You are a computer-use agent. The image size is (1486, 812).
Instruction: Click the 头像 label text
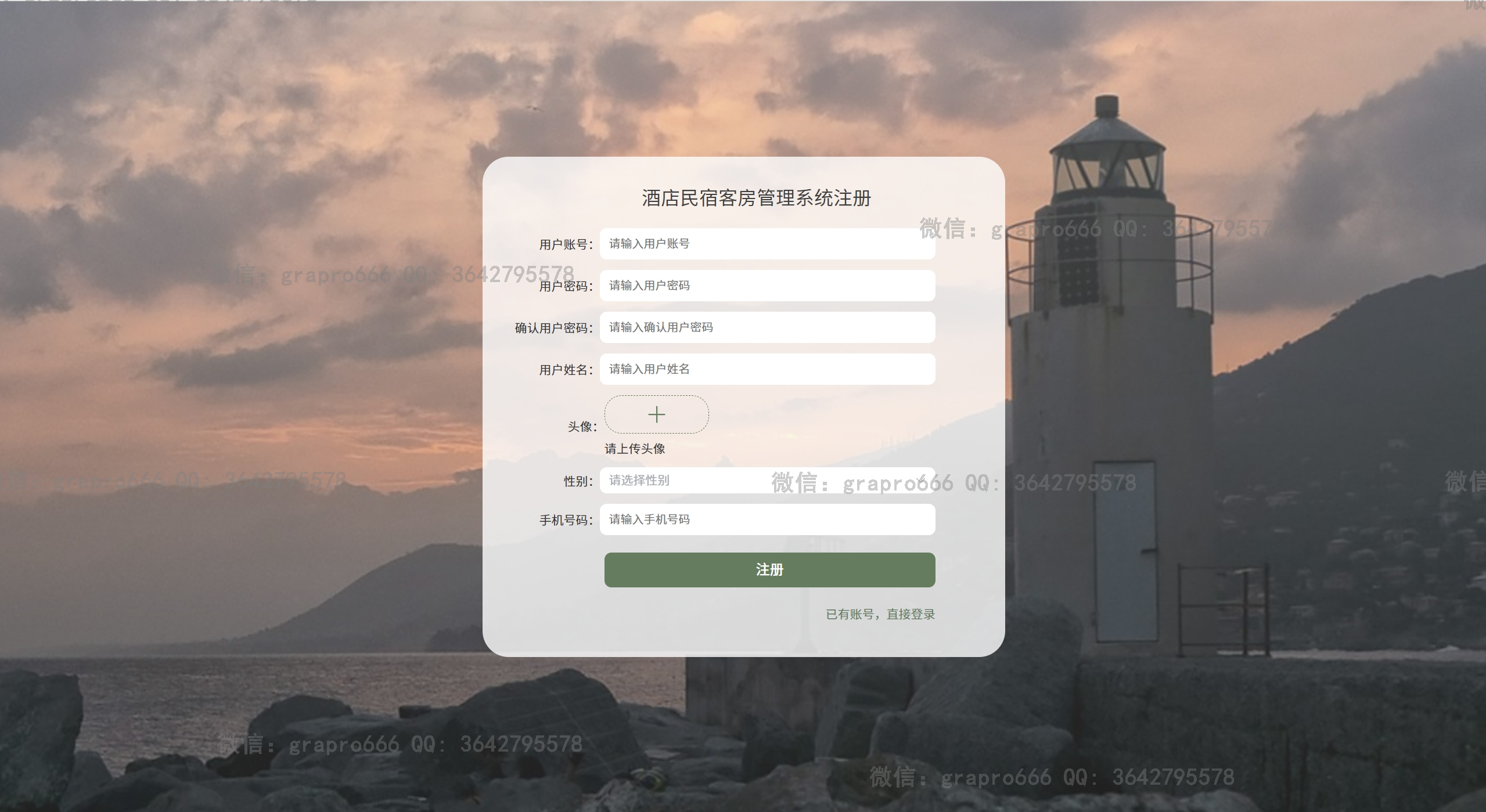582,427
